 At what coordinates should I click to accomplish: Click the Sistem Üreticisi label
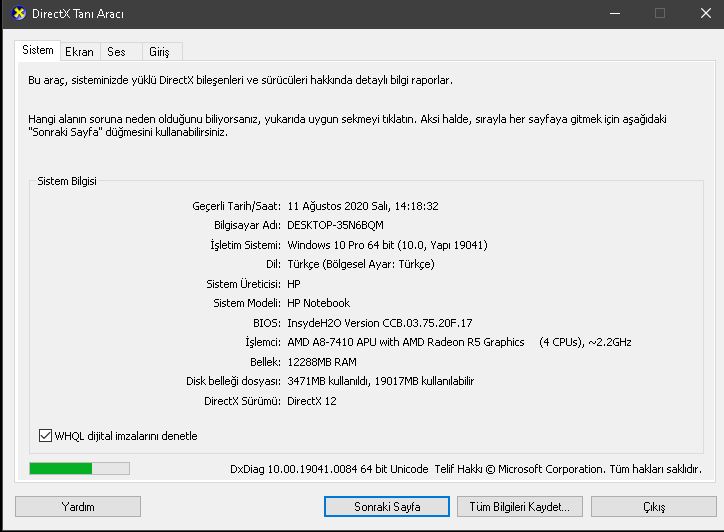(243, 284)
